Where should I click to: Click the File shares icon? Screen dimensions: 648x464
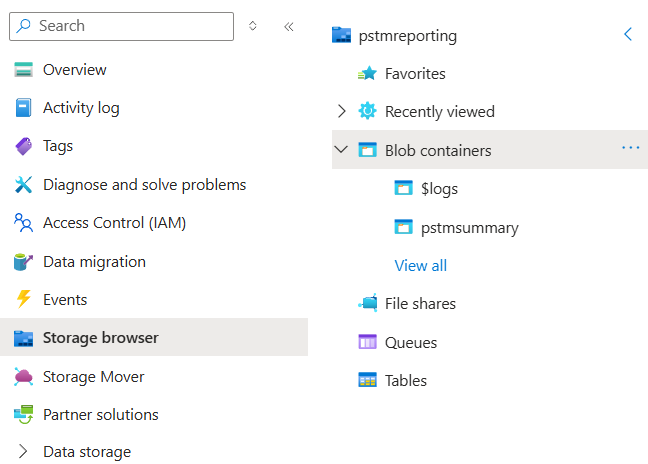[367, 303]
